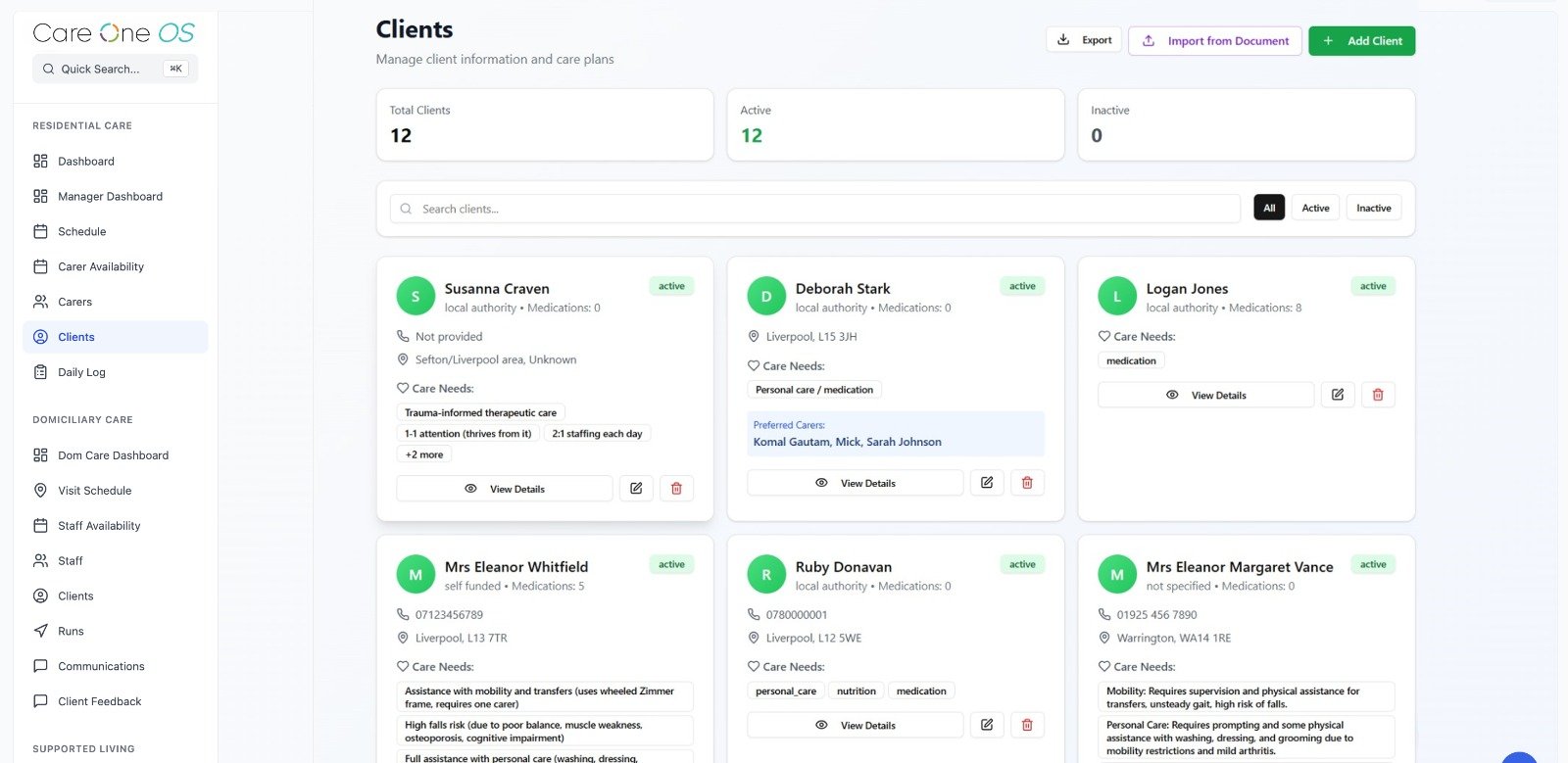Click the Inactive clients stat card
1568x763 pixels.
pyautogui.click(x=1247, y=124)
